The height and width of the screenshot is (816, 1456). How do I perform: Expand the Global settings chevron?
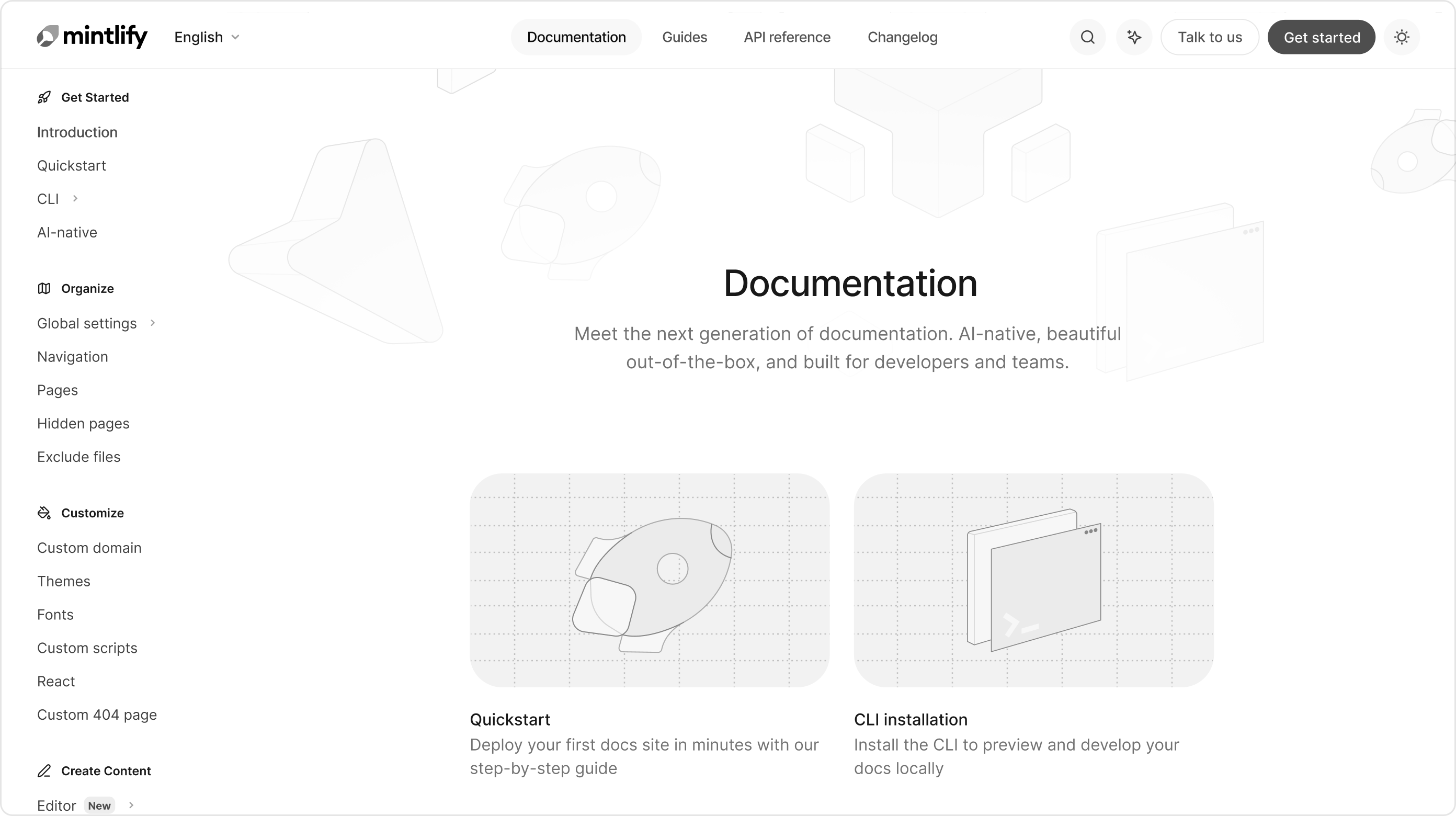(153, 323)
